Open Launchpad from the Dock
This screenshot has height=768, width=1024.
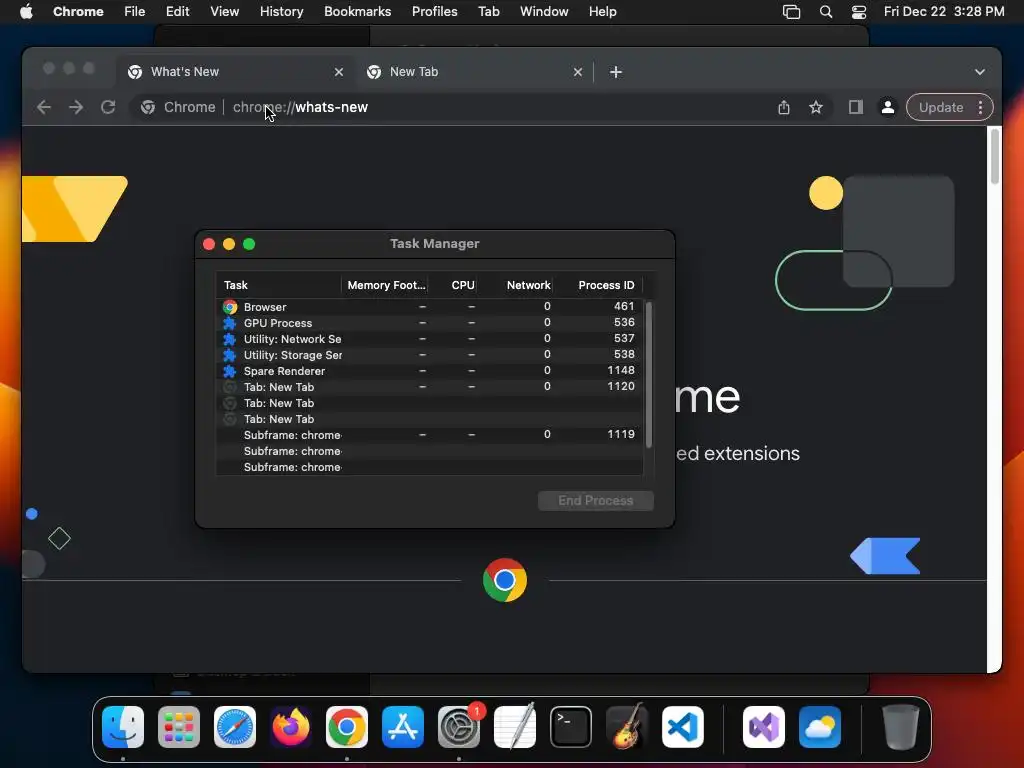tap(179, 727)
